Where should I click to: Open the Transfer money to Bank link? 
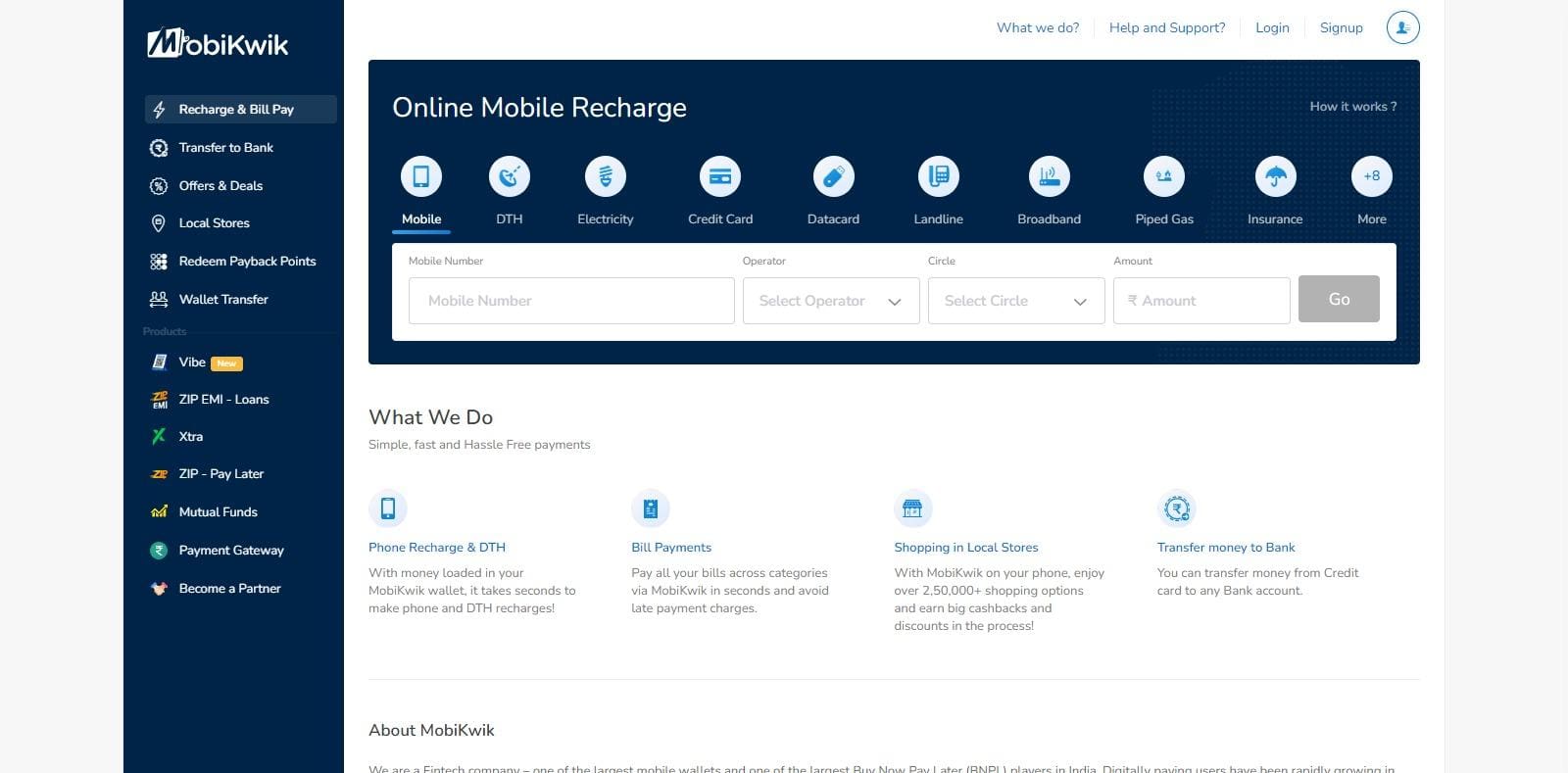(x=1226, y=548)
